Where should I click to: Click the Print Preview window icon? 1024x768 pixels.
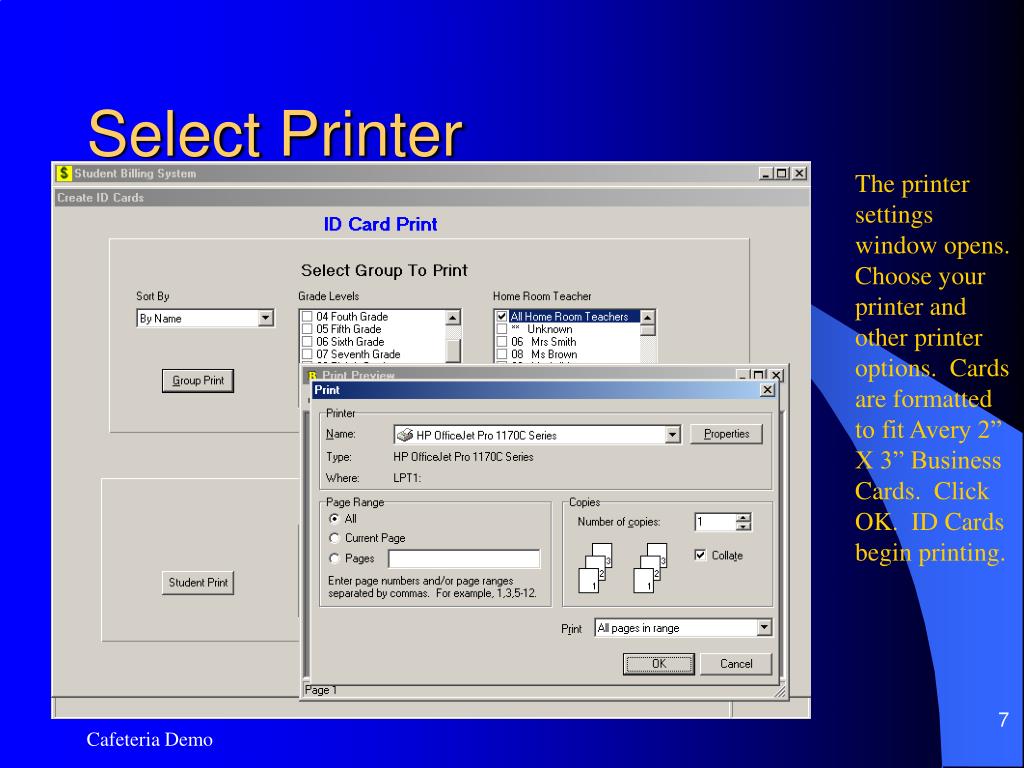(312, 376)
